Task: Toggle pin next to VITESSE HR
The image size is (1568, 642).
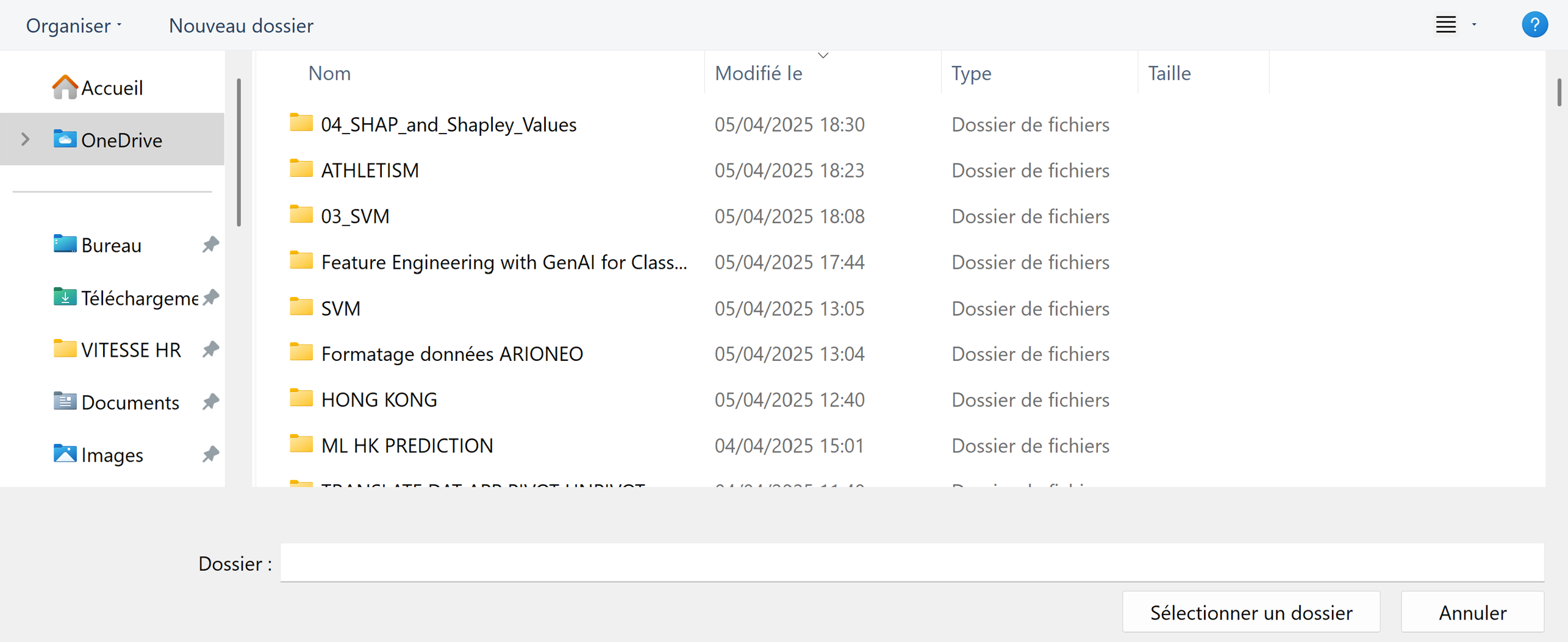Action: (210, 350)
